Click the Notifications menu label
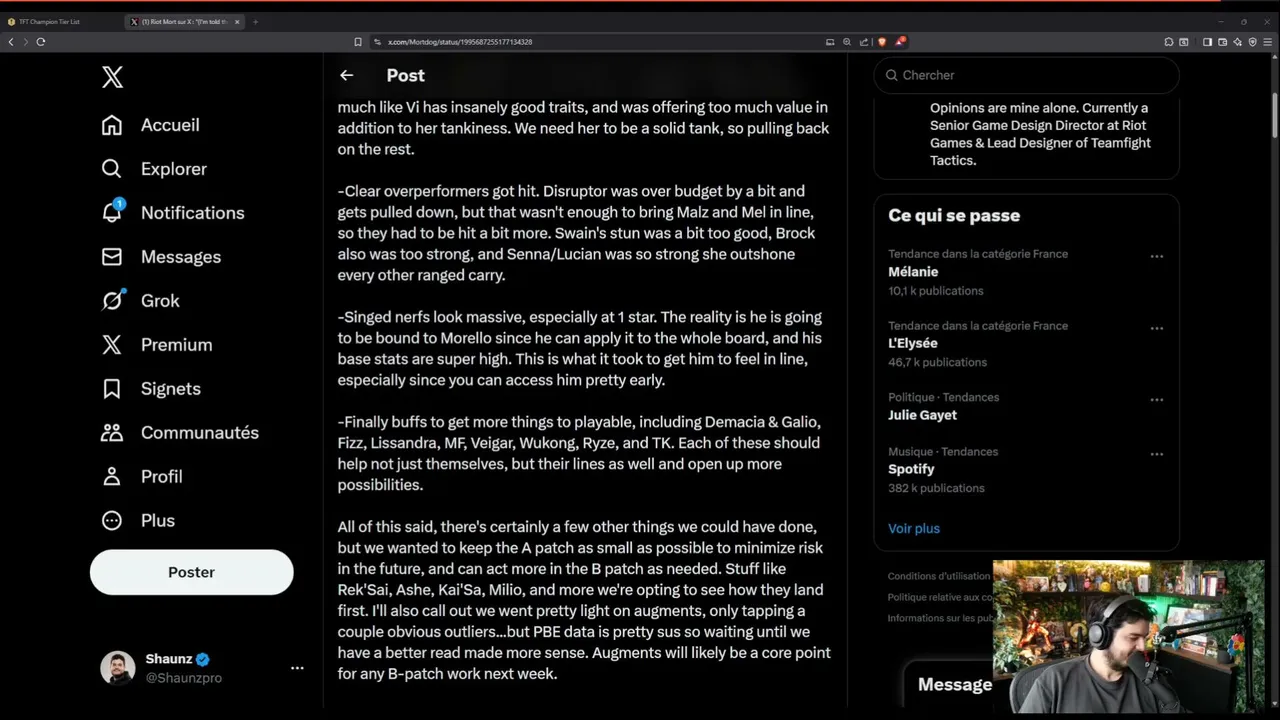 coord(193,213)
